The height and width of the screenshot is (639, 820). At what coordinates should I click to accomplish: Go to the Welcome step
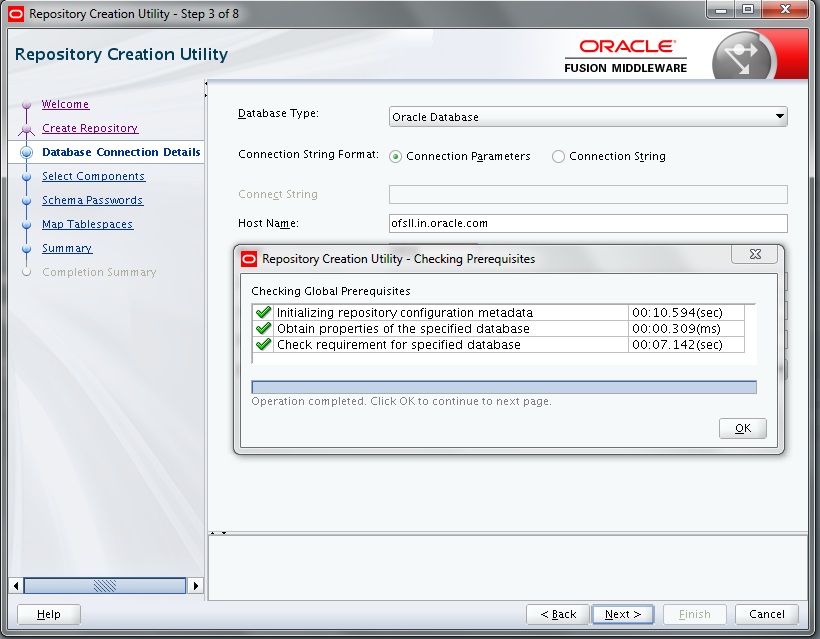[65, 104]
